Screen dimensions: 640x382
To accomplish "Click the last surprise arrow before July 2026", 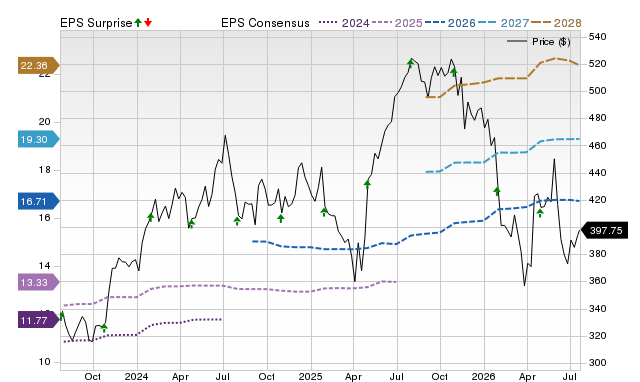I will [540, 213].
